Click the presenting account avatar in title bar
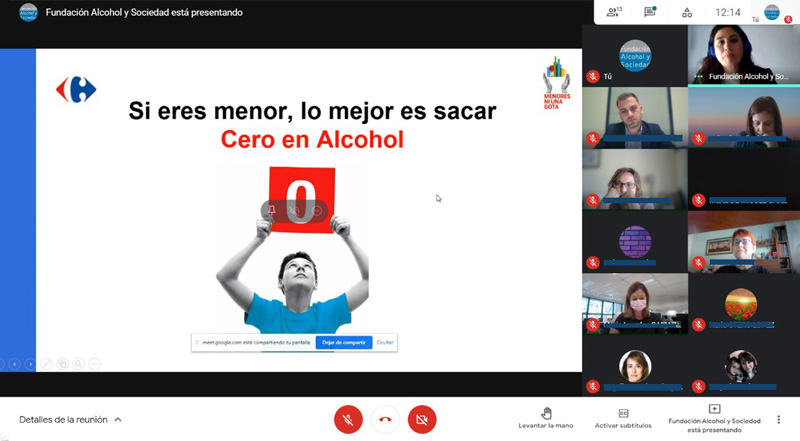The image size is (800, 441). click(x=28, y=12)
